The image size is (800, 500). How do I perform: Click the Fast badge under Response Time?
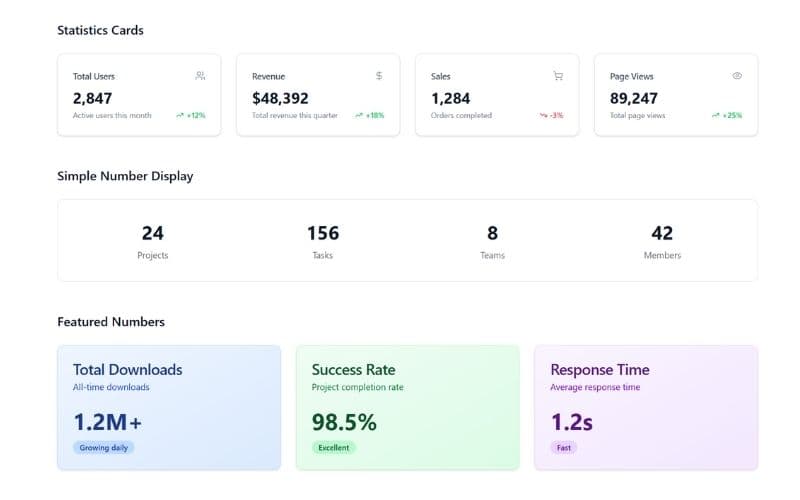point(563,447)
